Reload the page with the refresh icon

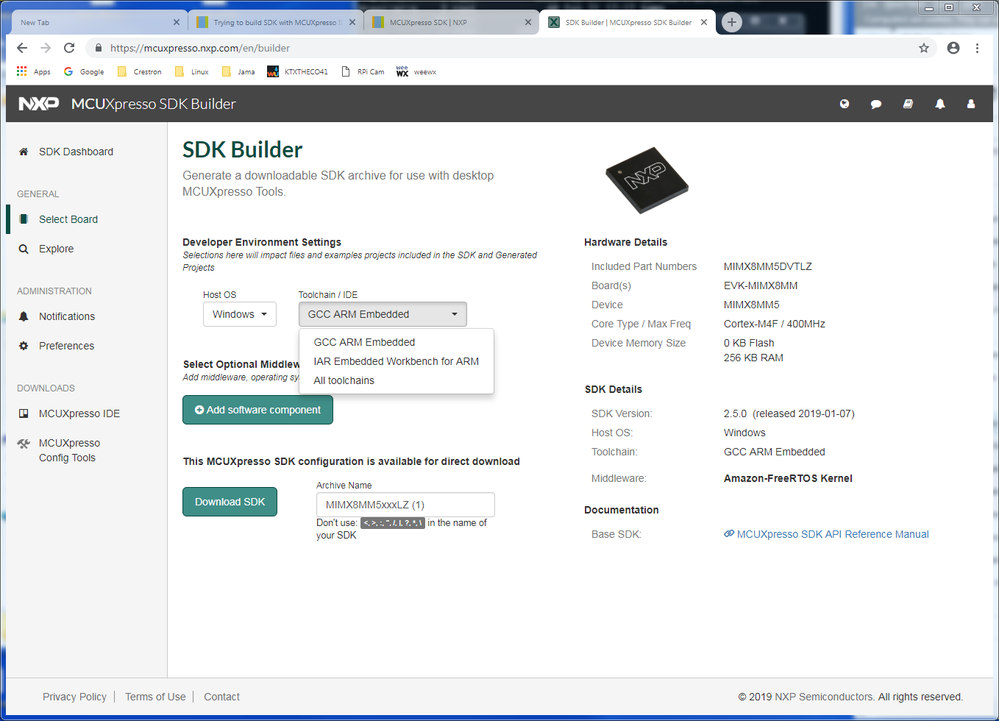tap(69, 48)
